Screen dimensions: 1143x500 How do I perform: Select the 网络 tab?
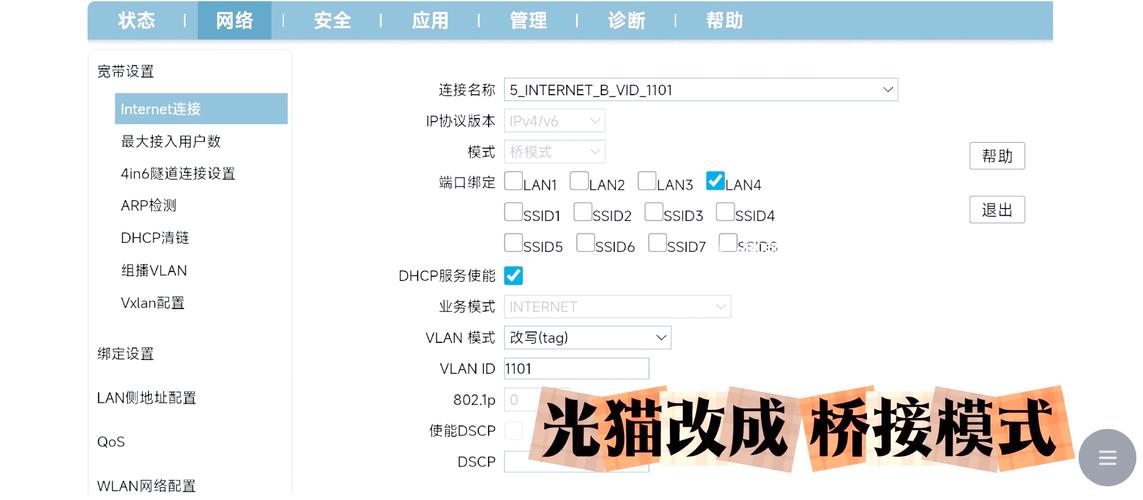[x=234, y=20]
